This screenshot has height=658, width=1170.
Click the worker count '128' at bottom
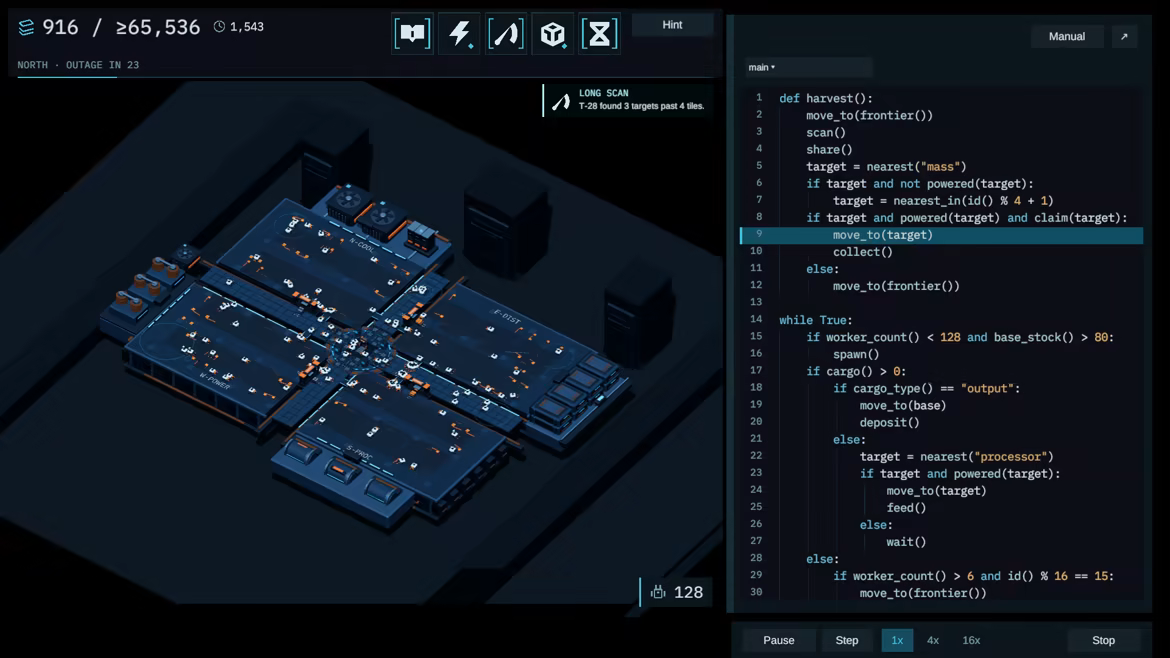(688, 592)
